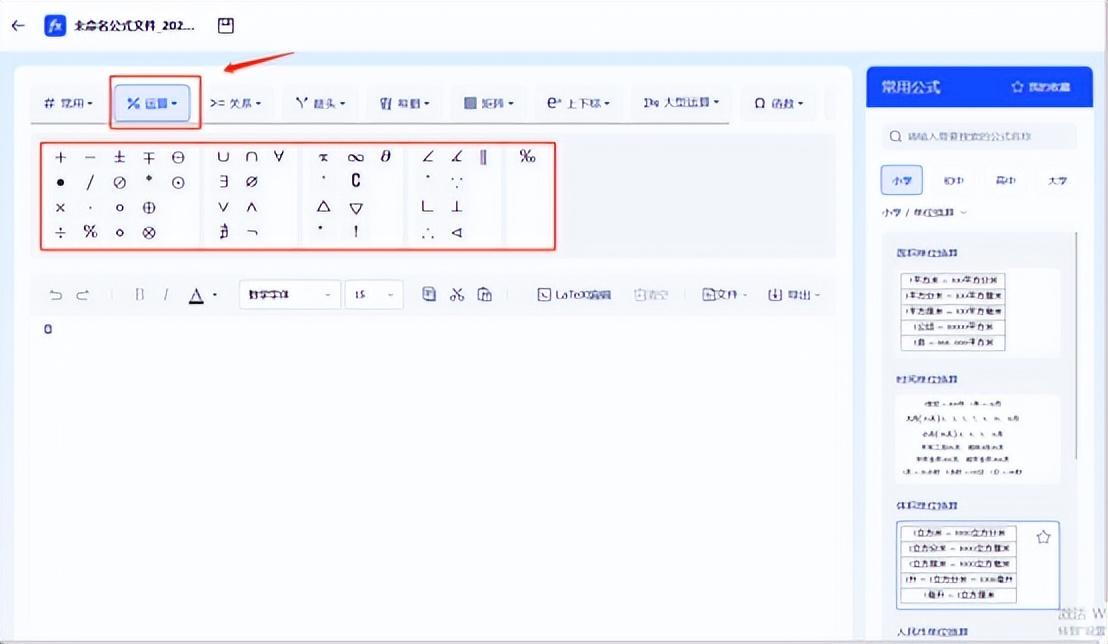Go back with the left arrow
The height and width of the screenshot is (644, 1108).
point(18,25)
